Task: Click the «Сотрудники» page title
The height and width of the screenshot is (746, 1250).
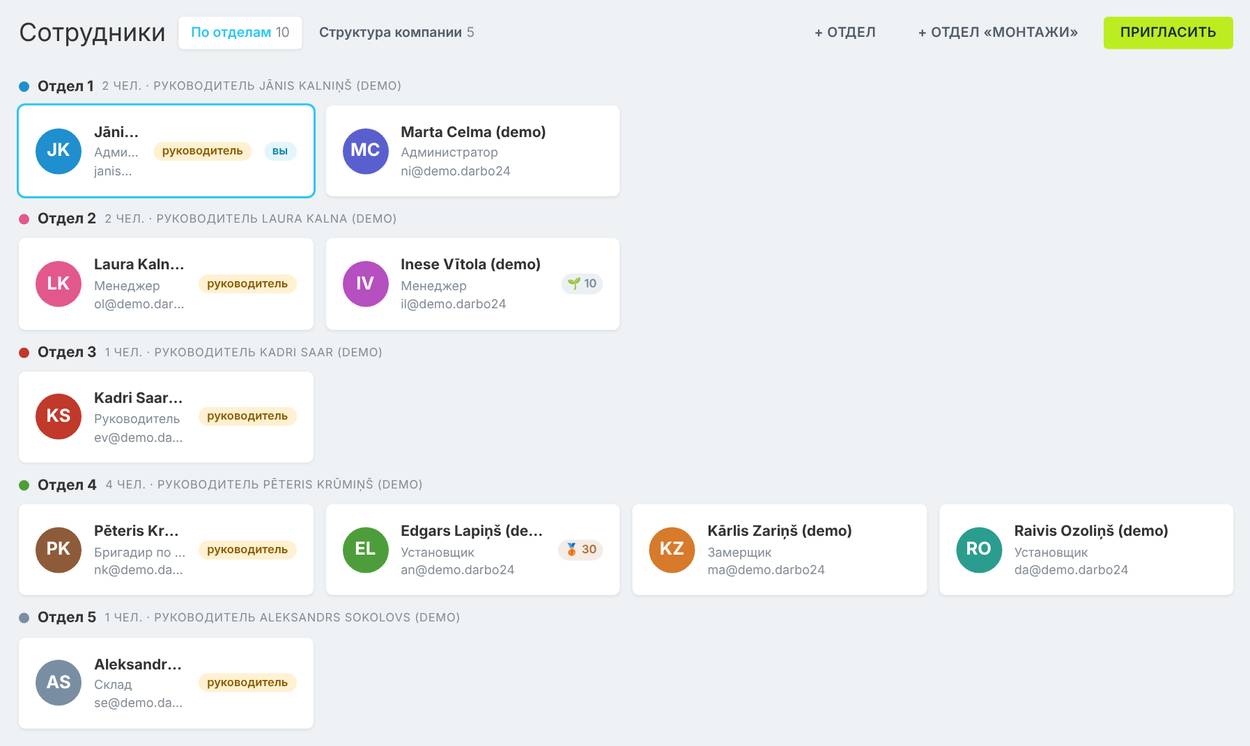Action: [92, 32]
